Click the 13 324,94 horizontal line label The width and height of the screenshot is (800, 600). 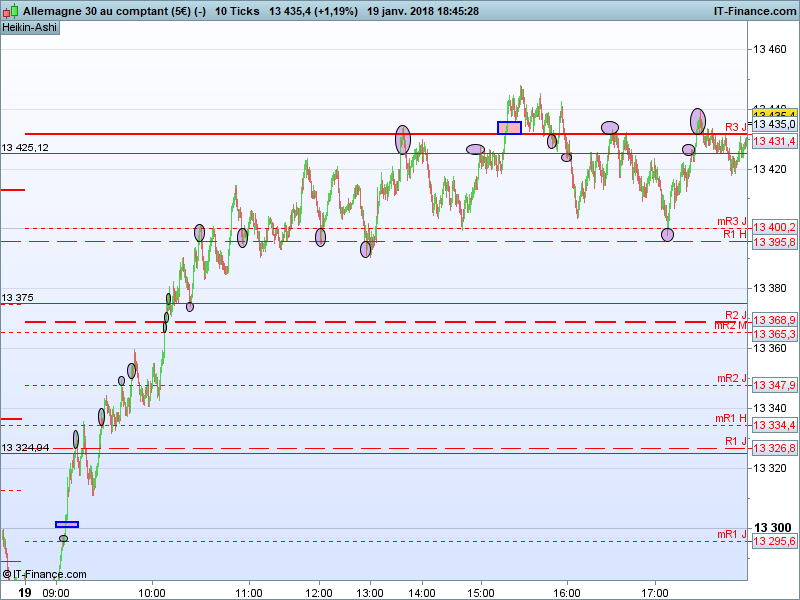[x=25, y=447]
